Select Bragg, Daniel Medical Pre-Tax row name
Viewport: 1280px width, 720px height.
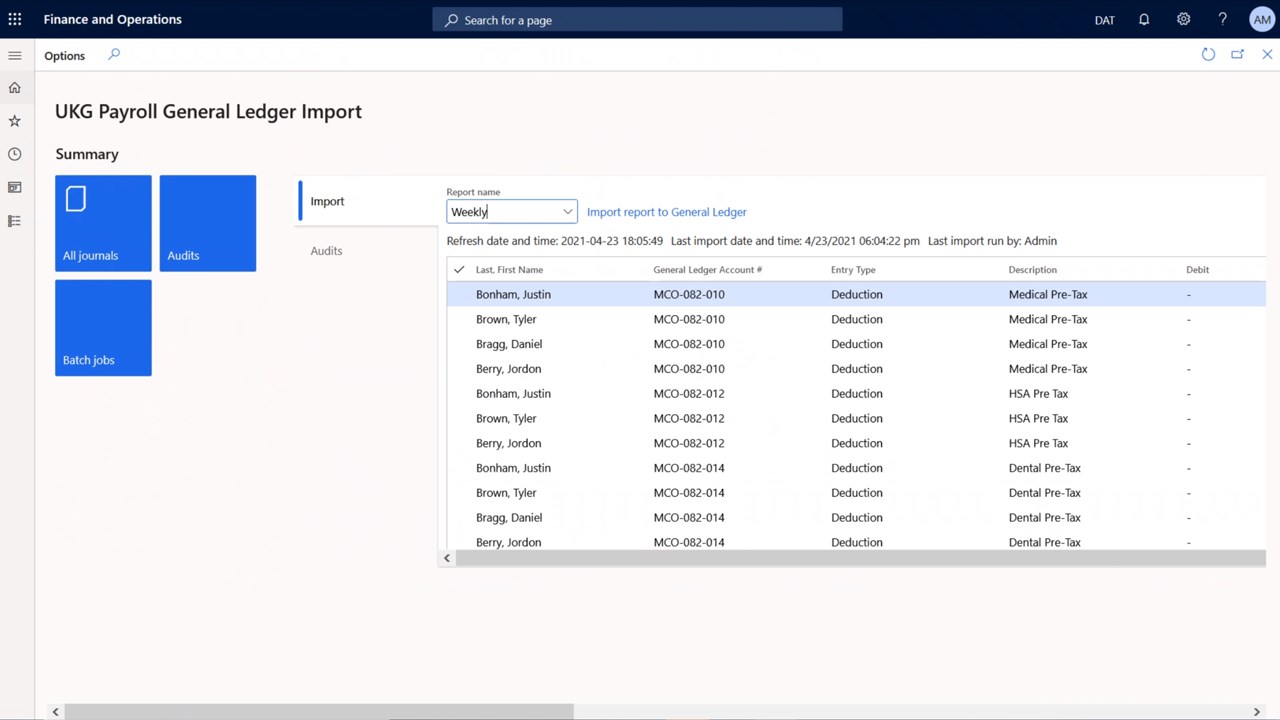click(509, 345)
